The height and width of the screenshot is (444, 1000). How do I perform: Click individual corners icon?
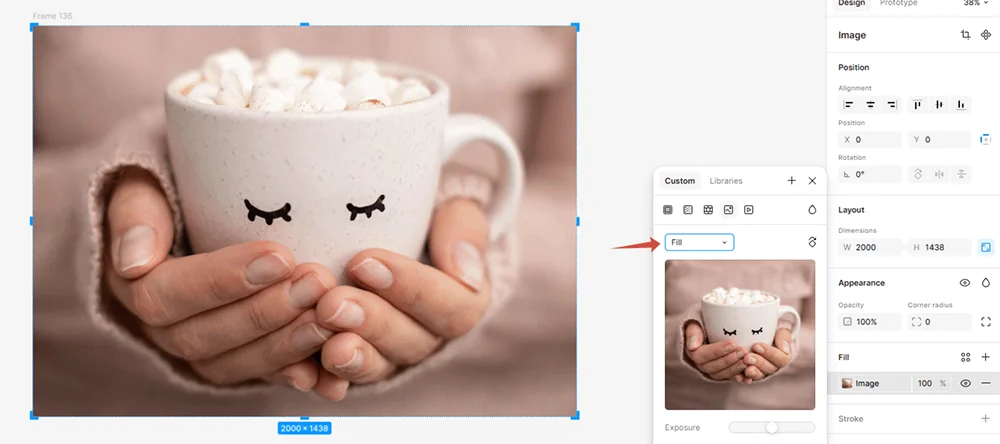click(985, 322)
